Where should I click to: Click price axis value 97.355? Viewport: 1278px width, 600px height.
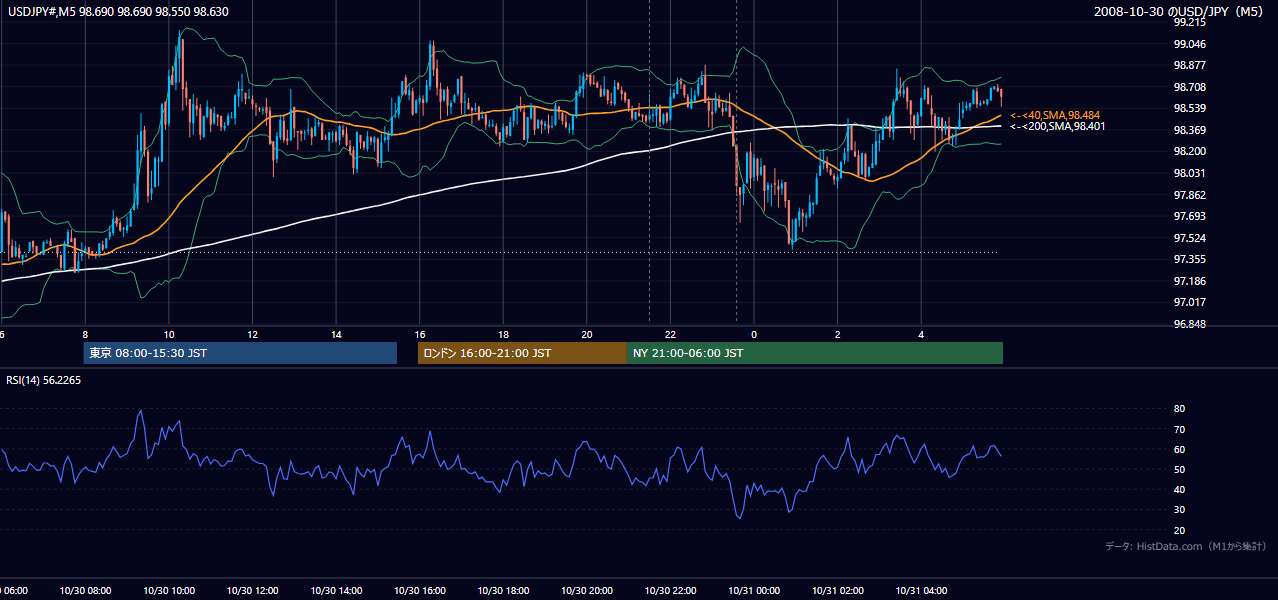tap(1189, 259)
